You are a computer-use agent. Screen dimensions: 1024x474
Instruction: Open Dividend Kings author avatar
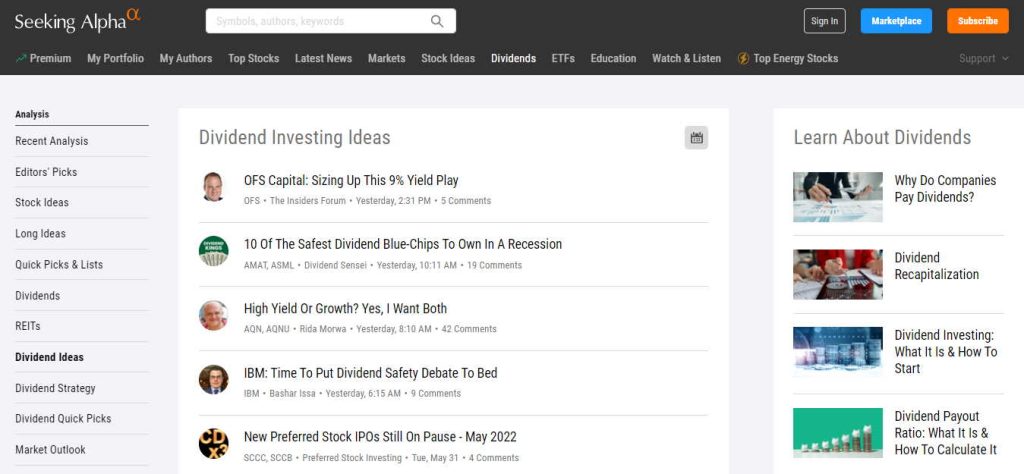pyautogui.click(x=213, y=251)
